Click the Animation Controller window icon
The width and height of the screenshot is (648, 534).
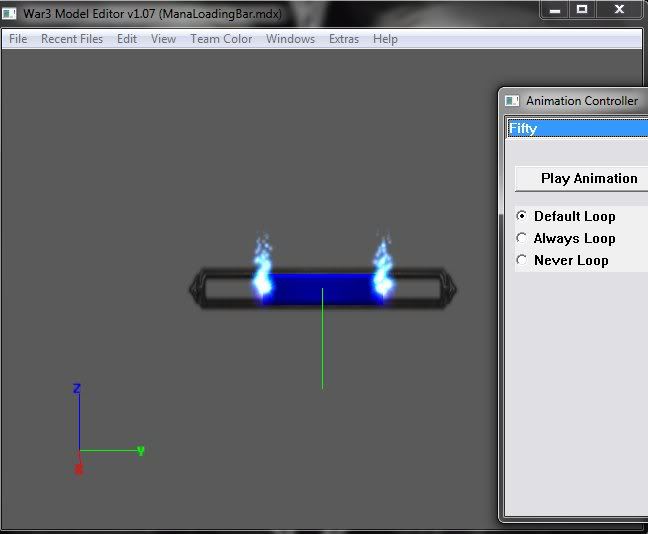click(512, 100)
